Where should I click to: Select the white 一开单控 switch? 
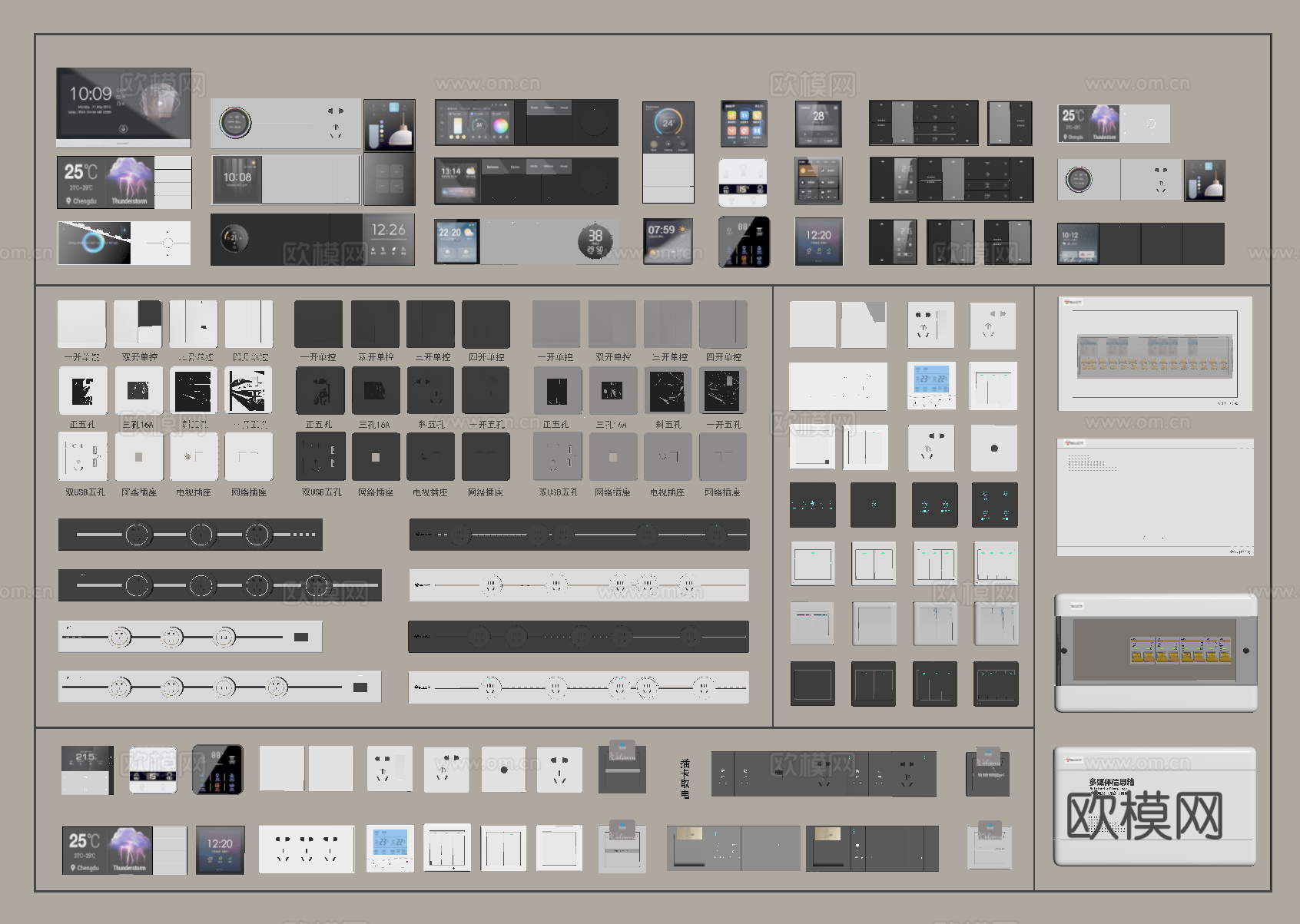[x=81, y=324]
